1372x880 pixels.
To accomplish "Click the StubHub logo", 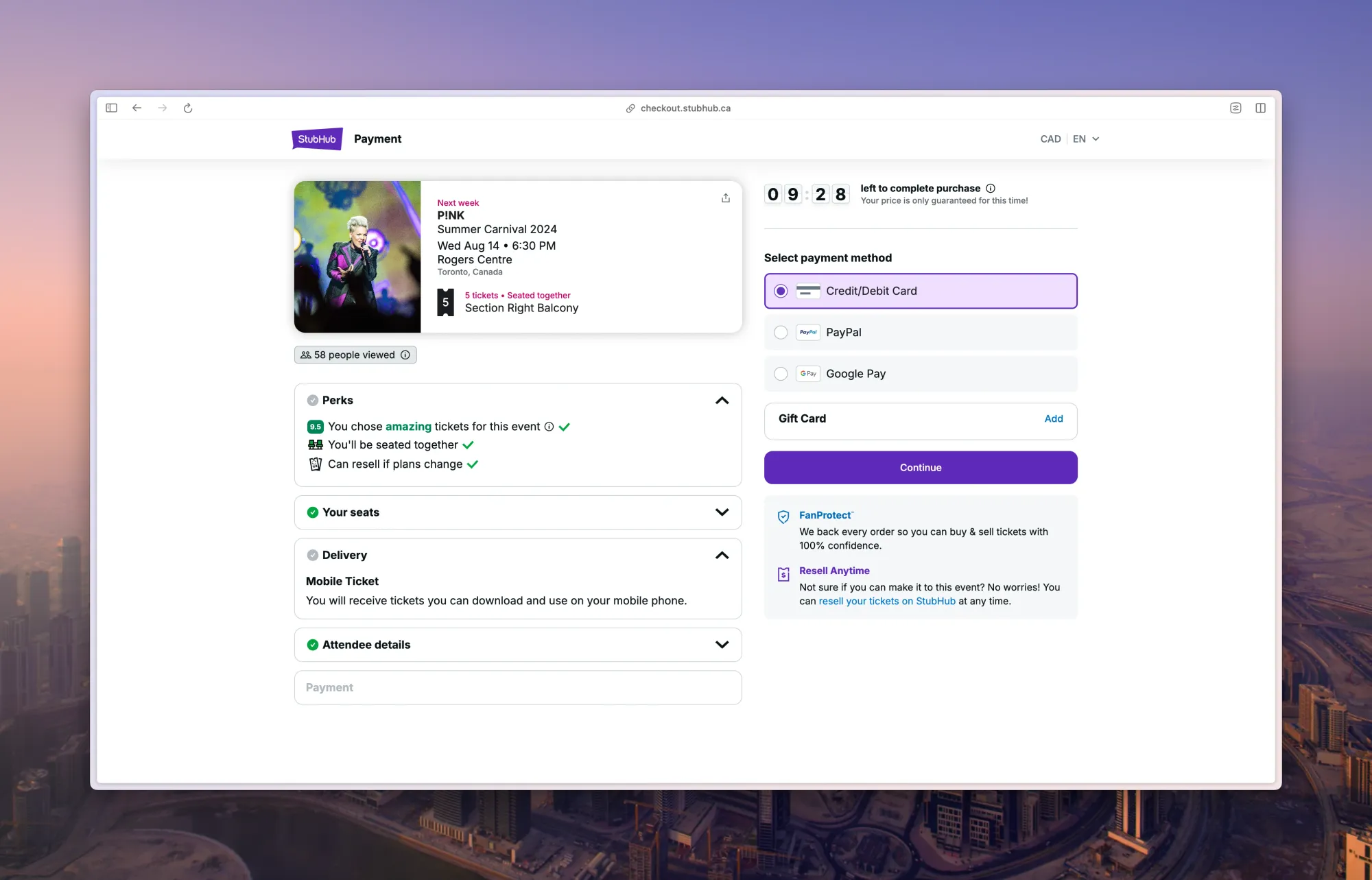I will click(x=317, y=139).
